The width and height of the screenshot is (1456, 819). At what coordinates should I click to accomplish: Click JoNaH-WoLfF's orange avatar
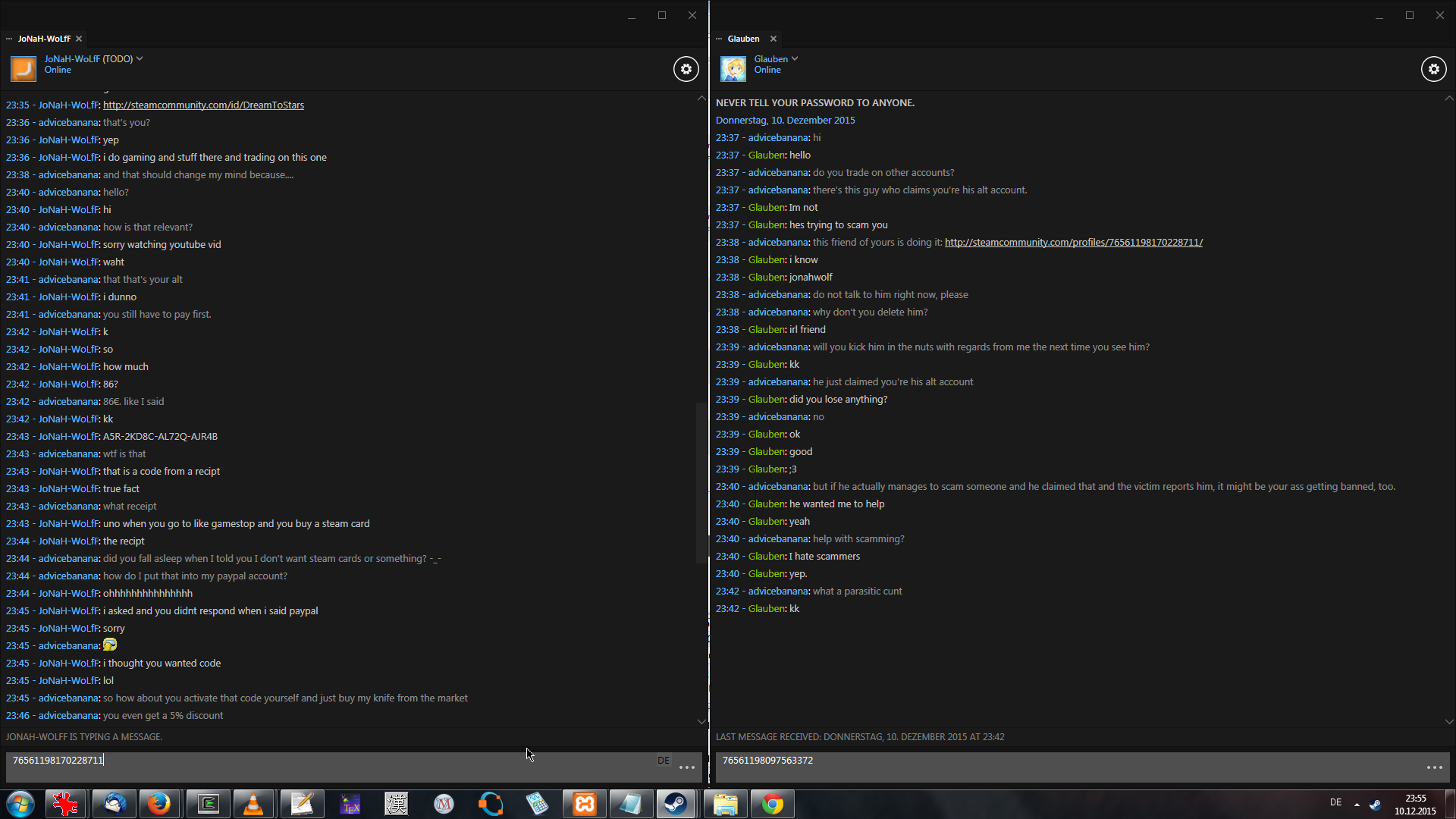click(24, 68)
